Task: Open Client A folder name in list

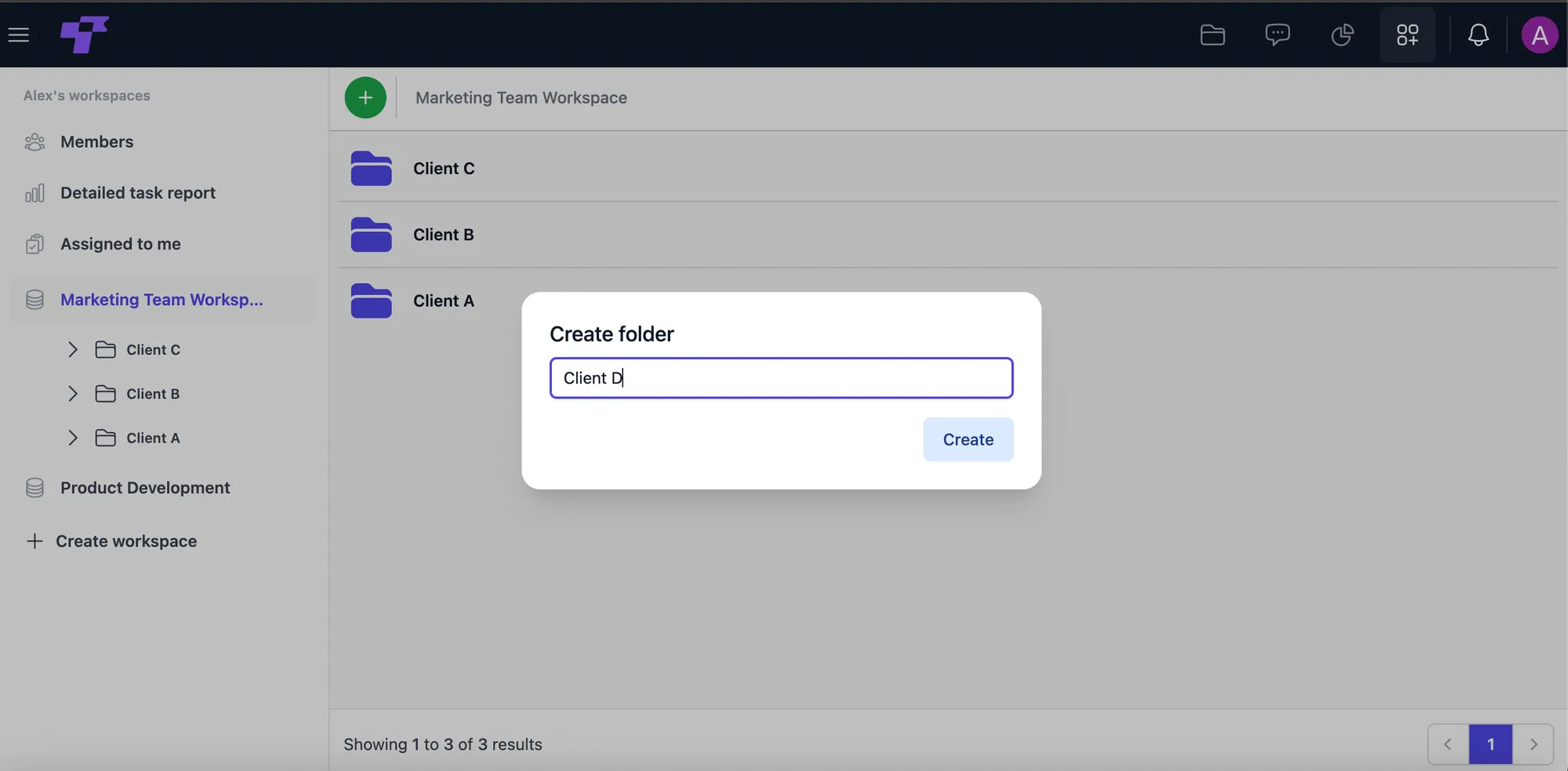Action: pos(444,300)
